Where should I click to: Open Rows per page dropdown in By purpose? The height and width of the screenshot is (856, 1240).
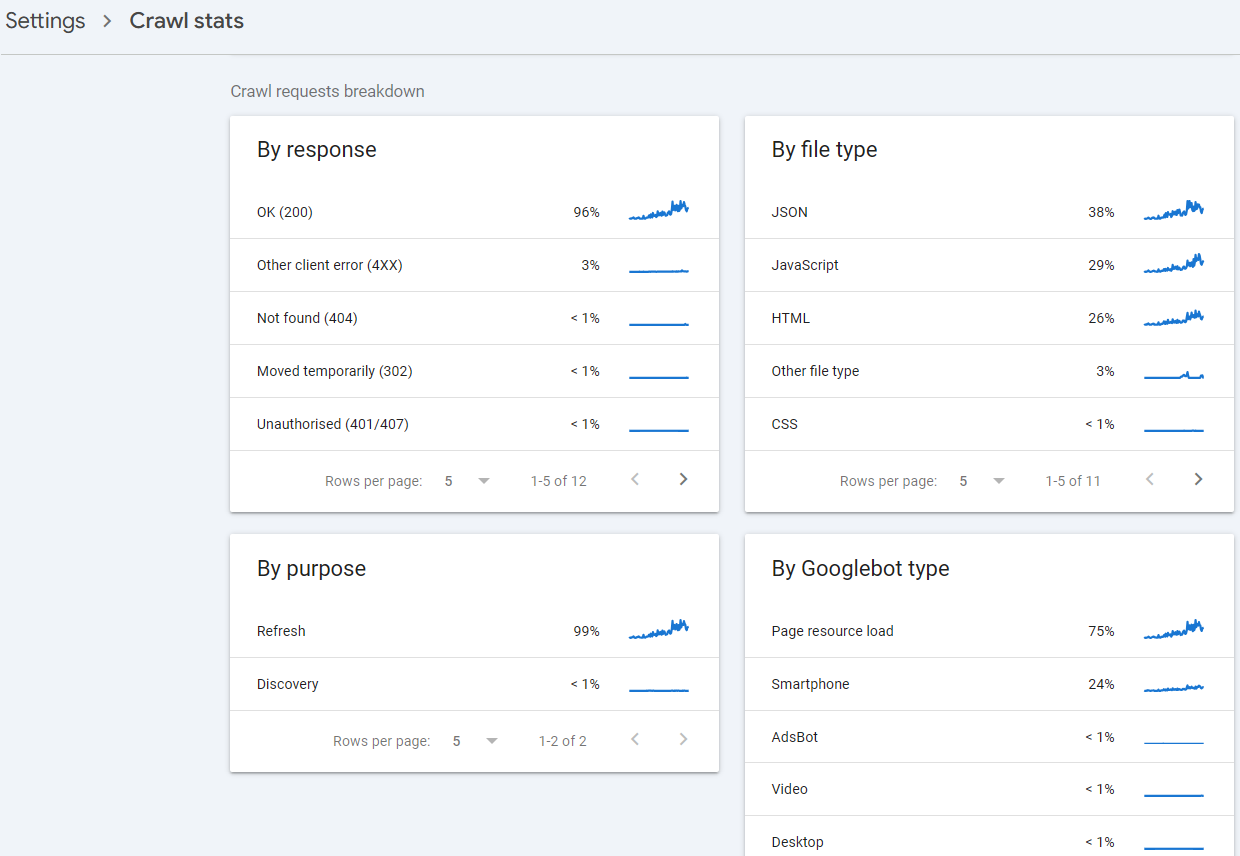[x=474, y=740]
